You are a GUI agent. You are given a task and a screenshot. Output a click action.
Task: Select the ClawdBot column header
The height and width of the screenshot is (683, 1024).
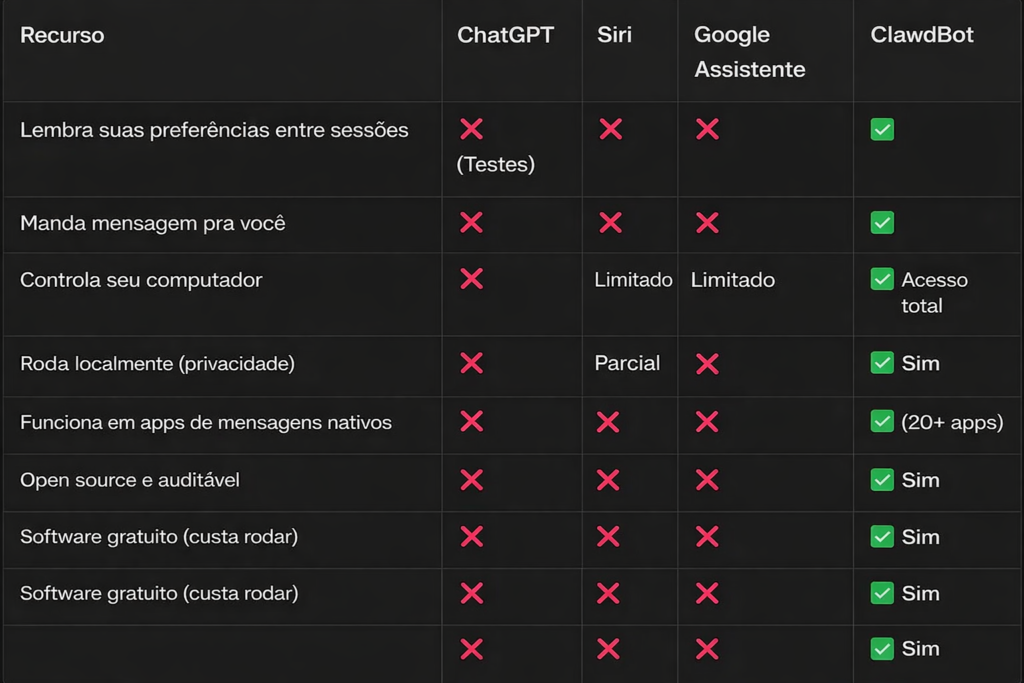click(922, 35)
